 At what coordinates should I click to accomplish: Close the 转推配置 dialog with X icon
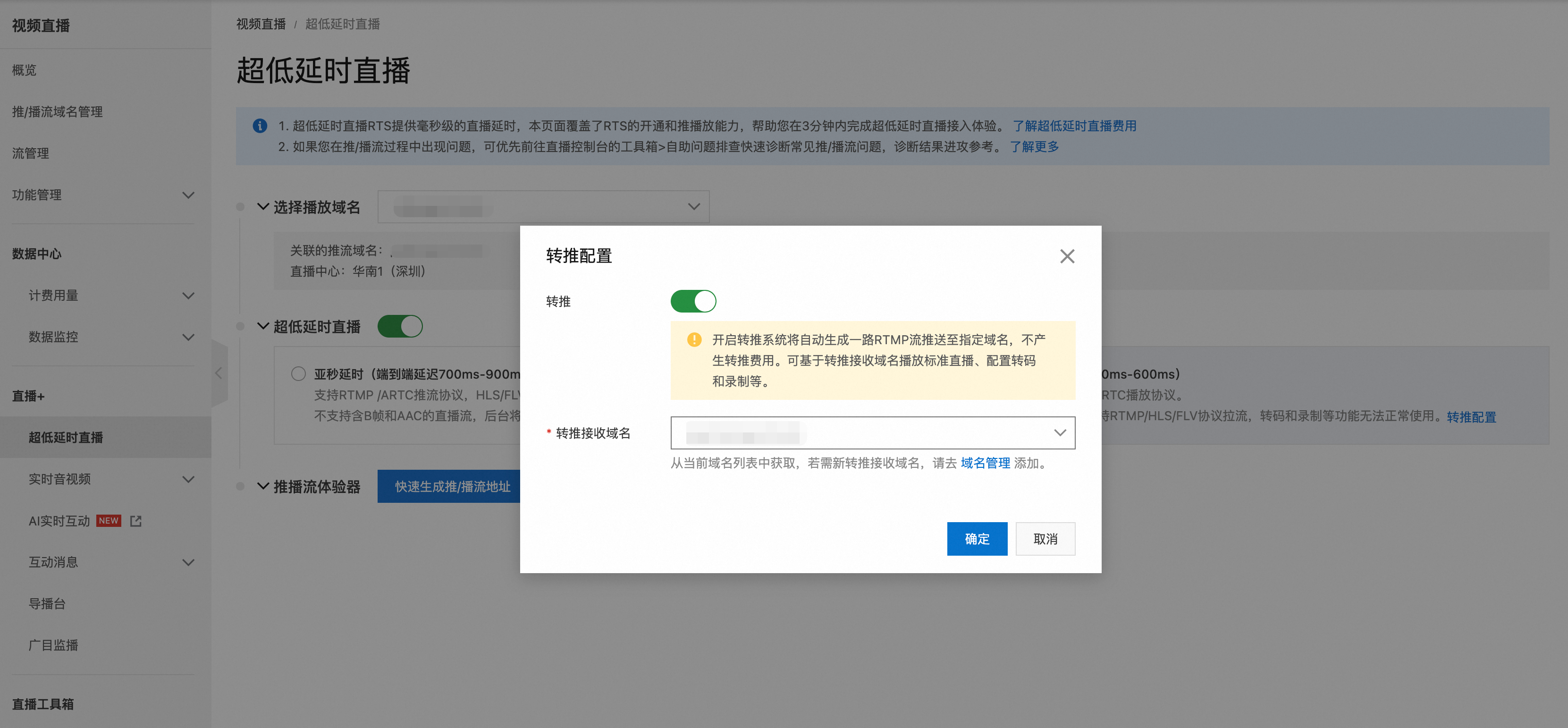pyautogui.click(x=1066, y=256)
